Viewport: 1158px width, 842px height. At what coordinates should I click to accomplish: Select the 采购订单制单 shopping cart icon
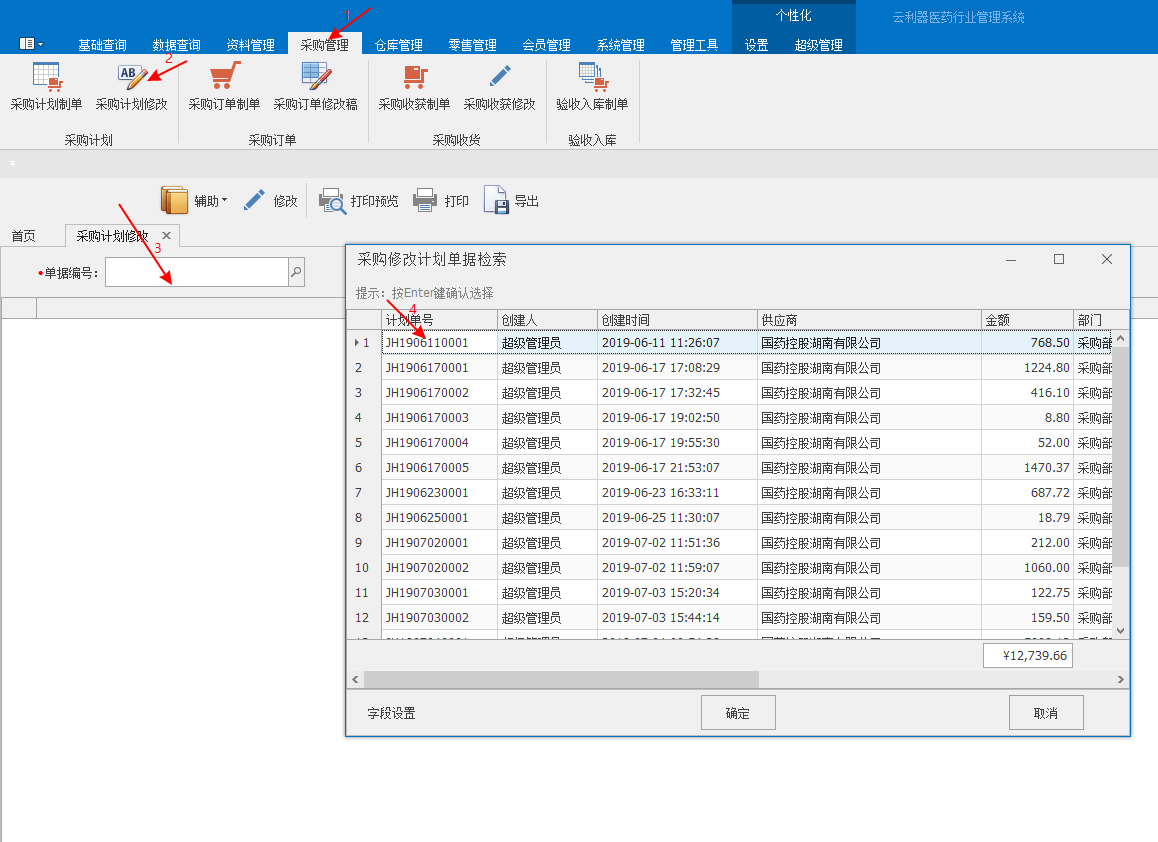tap(224, 78)
